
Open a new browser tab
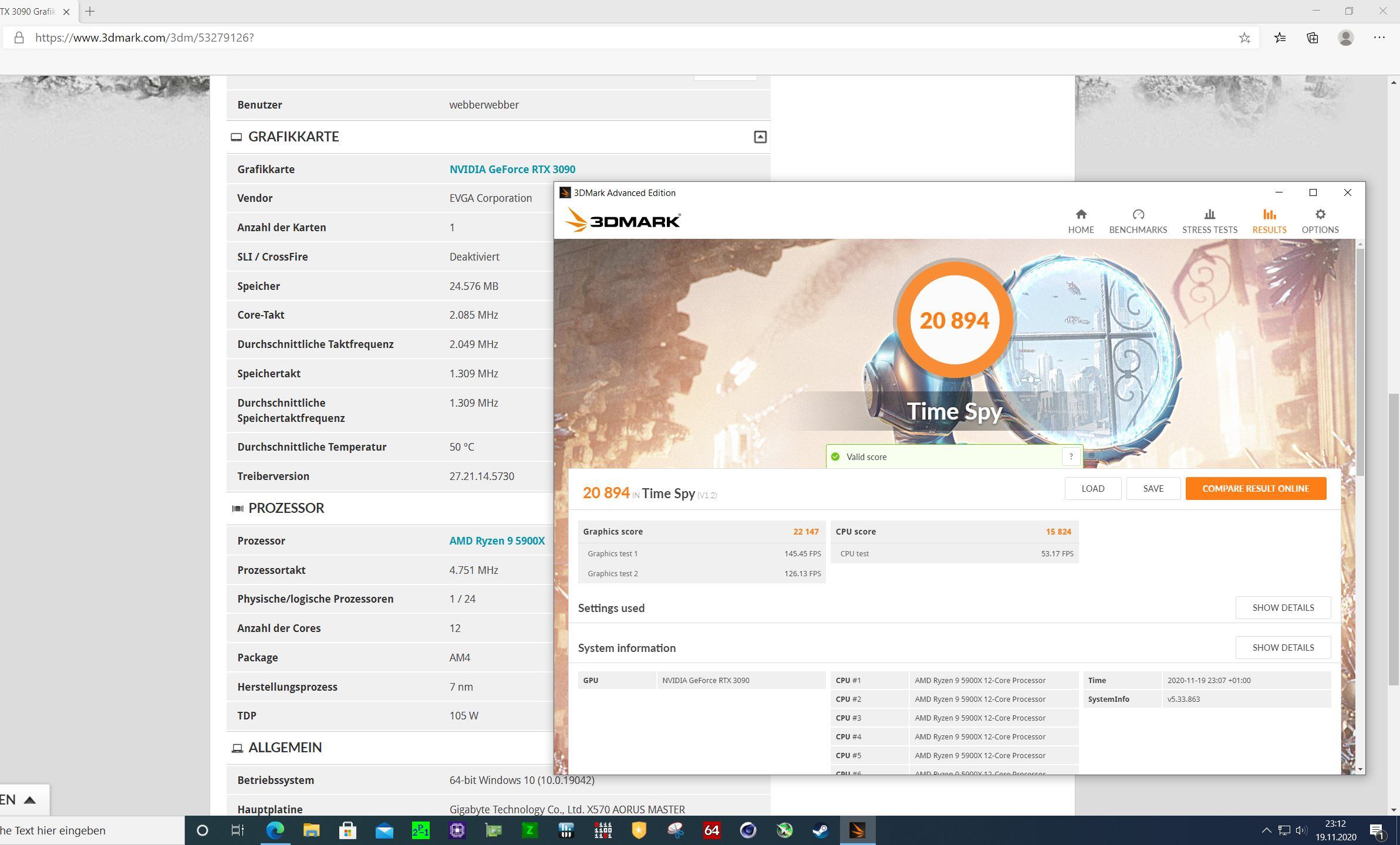90,11
